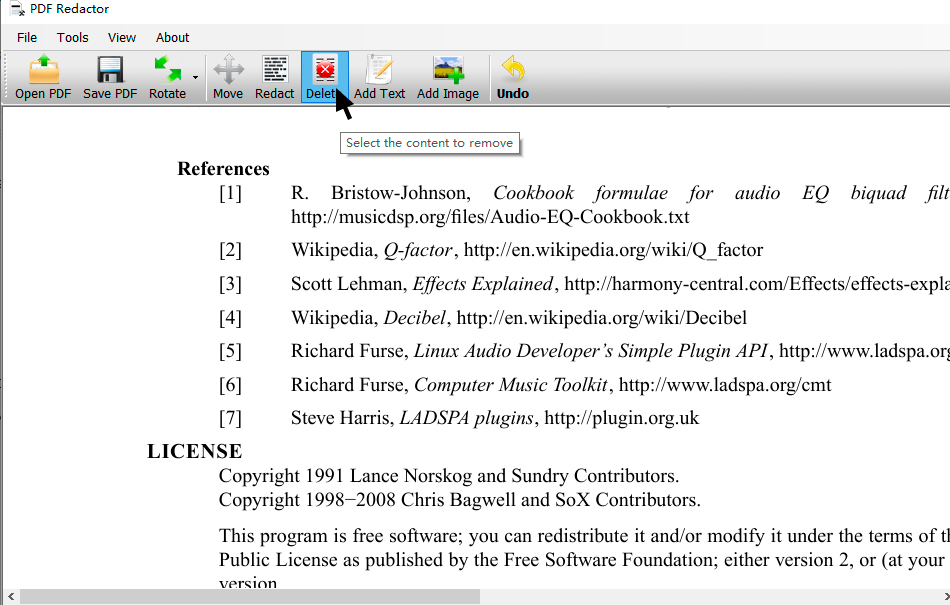Click "Effects Explained" italic title
Screen dimensions: 950x605
point(483,284)
